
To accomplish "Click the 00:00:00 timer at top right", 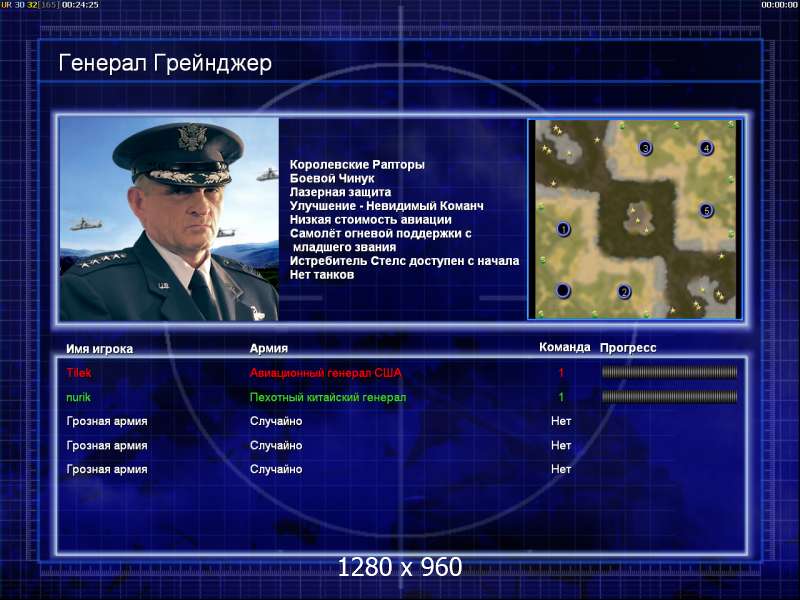I will click(x=779, y=5).
